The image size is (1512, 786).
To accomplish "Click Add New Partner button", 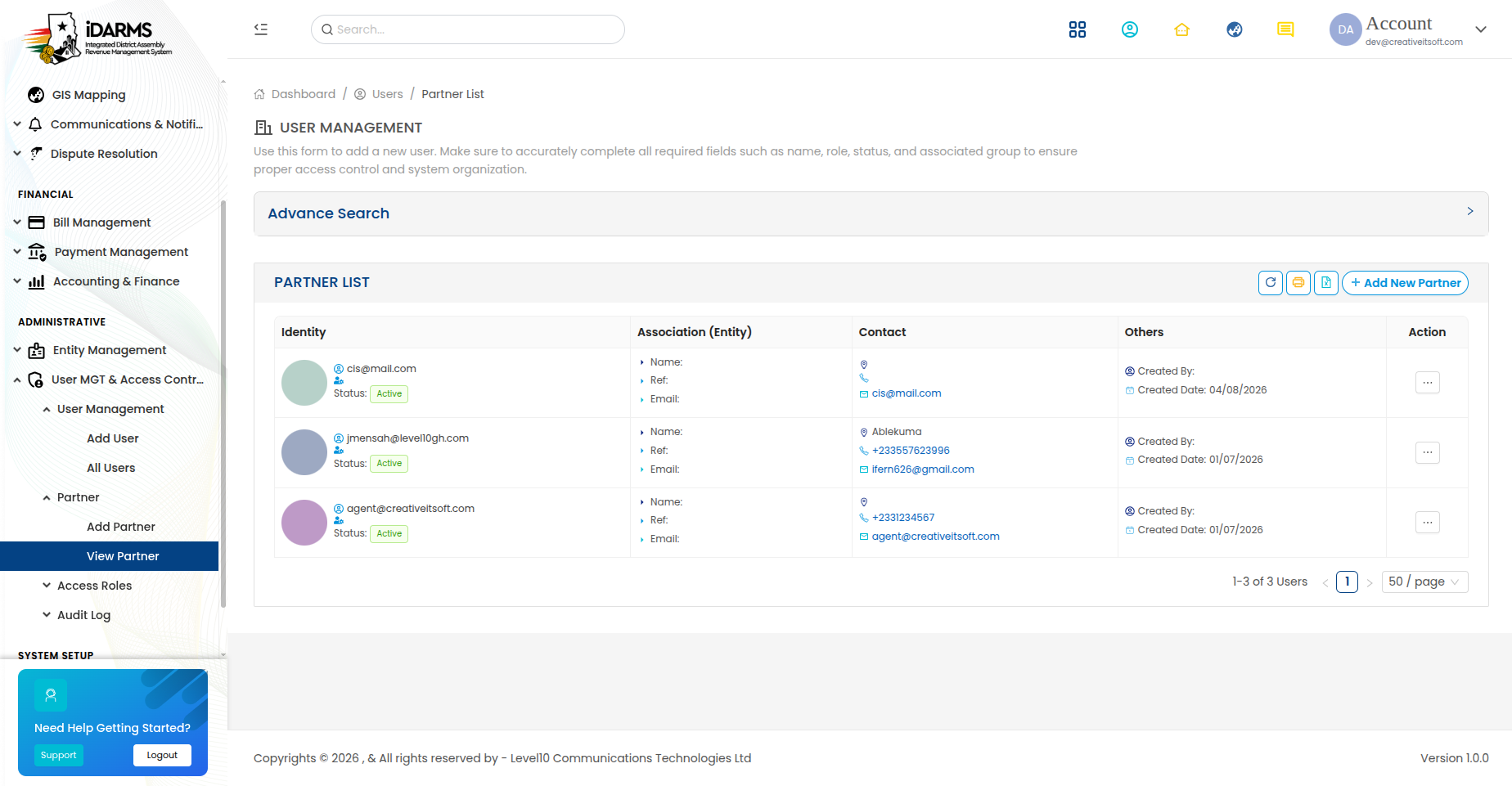I will coord(1405,283).
